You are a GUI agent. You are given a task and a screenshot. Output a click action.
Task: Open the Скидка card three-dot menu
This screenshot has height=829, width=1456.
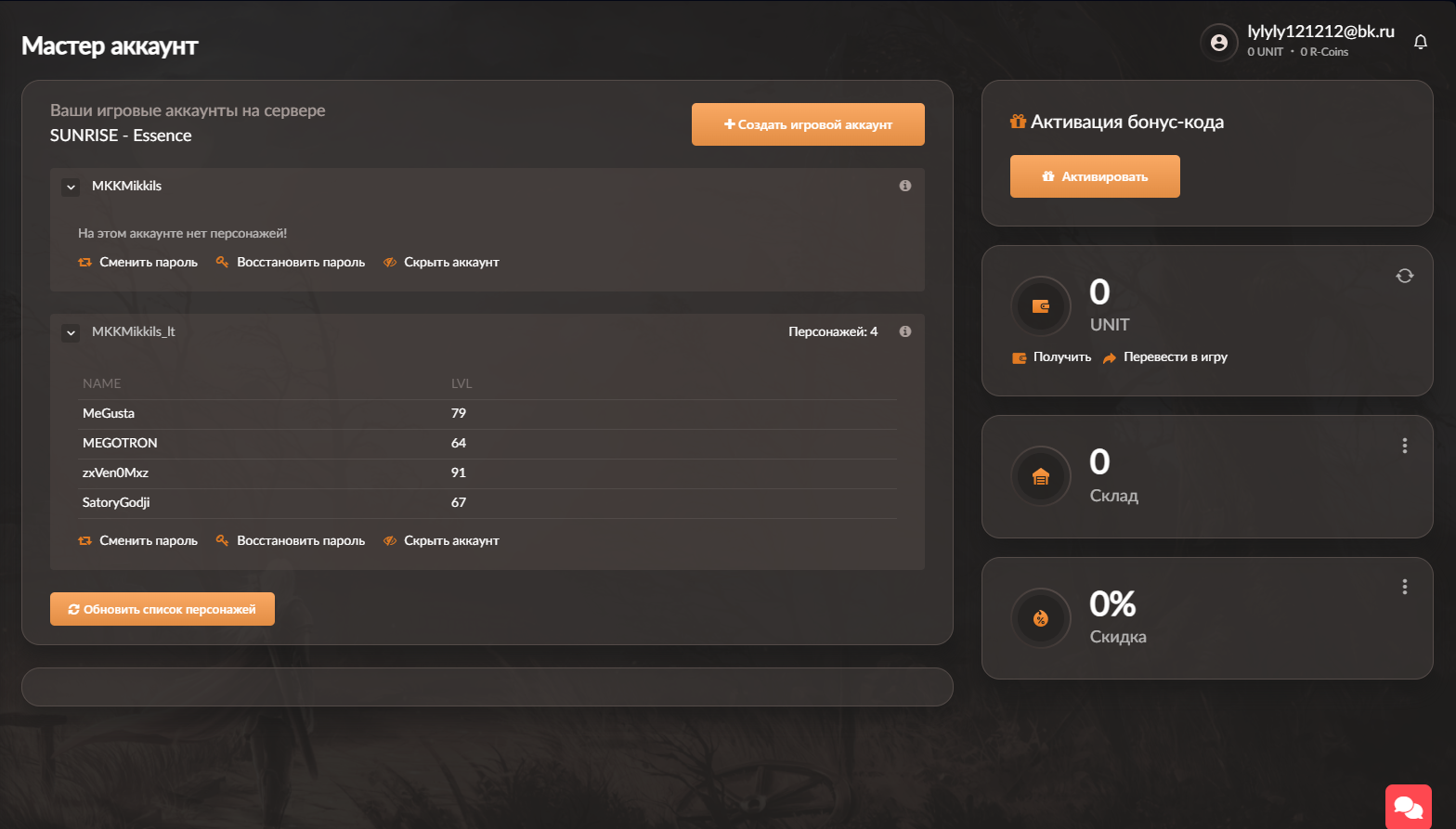(1404, 587)
